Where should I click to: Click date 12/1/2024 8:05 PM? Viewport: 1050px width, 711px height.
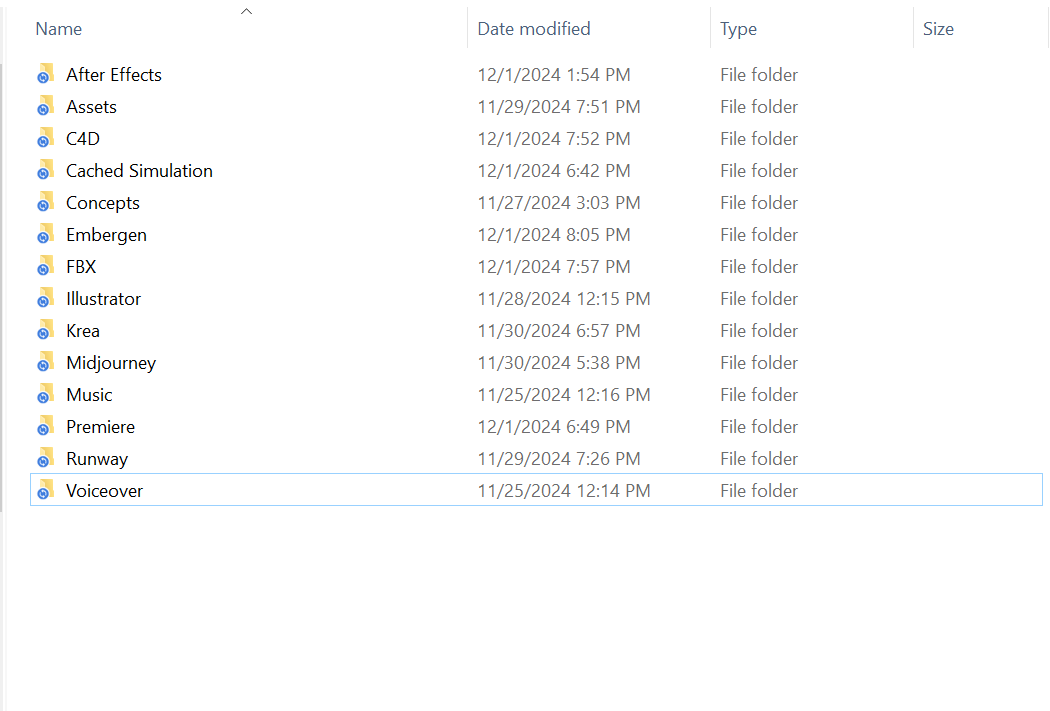coord(554,235)
